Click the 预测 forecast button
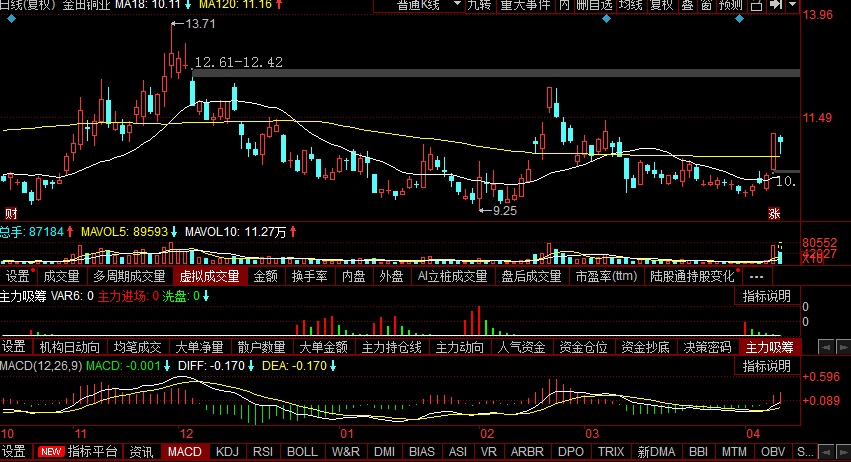 pyautogui.click(x=731, y=5)
